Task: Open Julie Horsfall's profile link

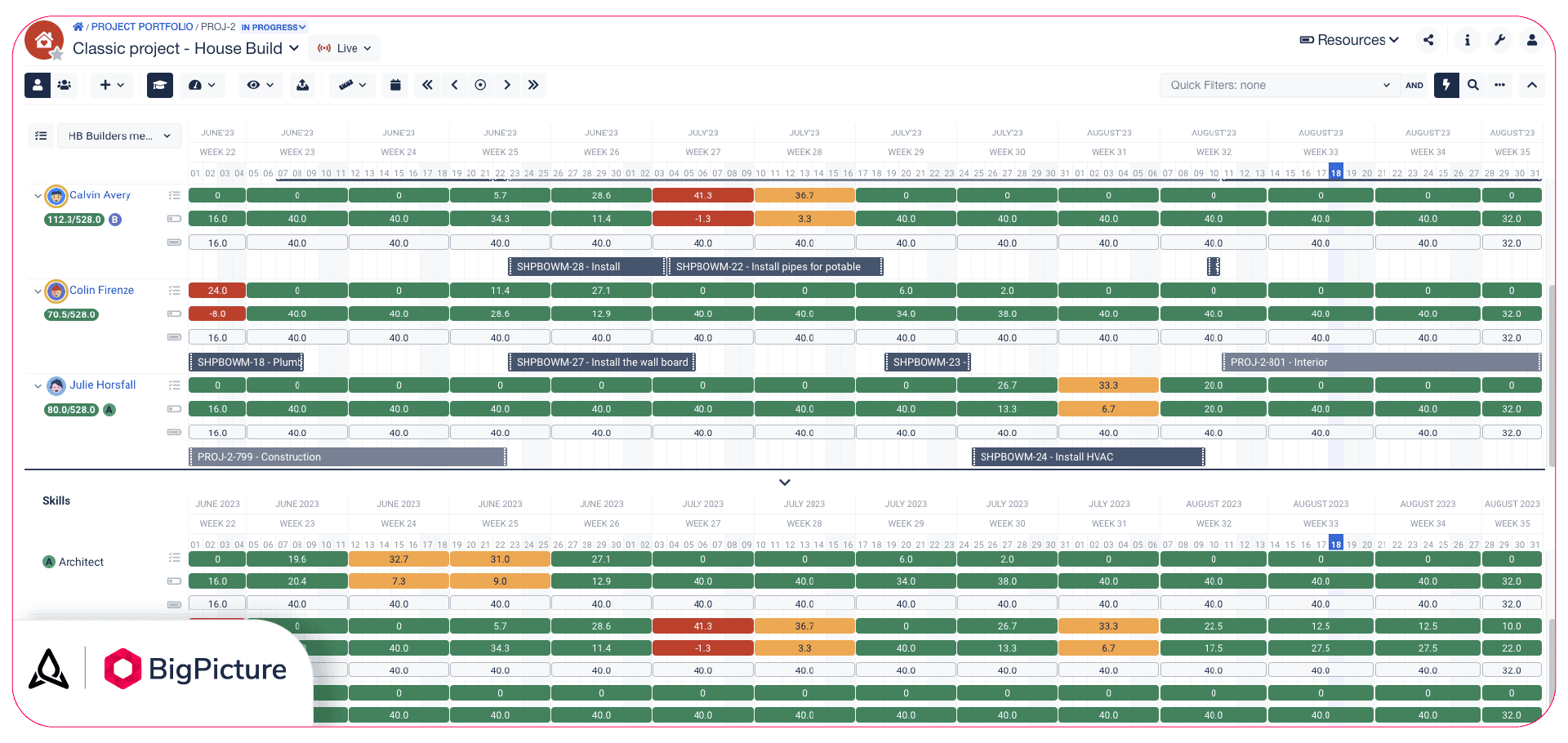Action: pos(103,385)
